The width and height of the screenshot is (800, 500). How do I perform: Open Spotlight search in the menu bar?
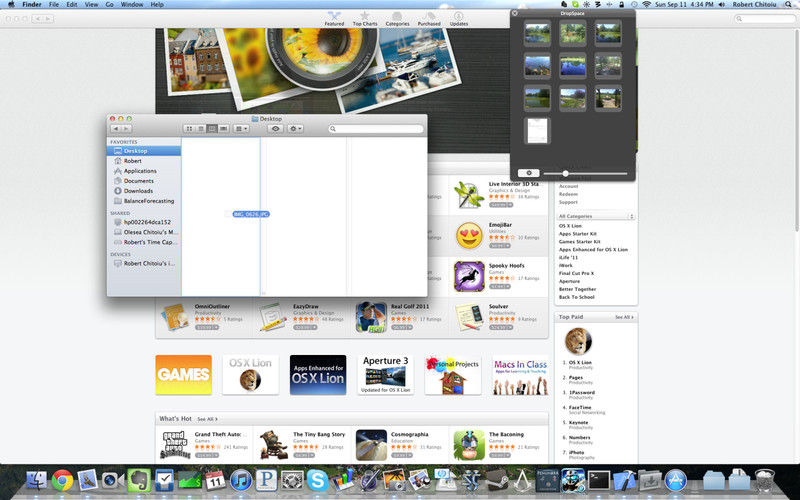click(x=788, y=4)
